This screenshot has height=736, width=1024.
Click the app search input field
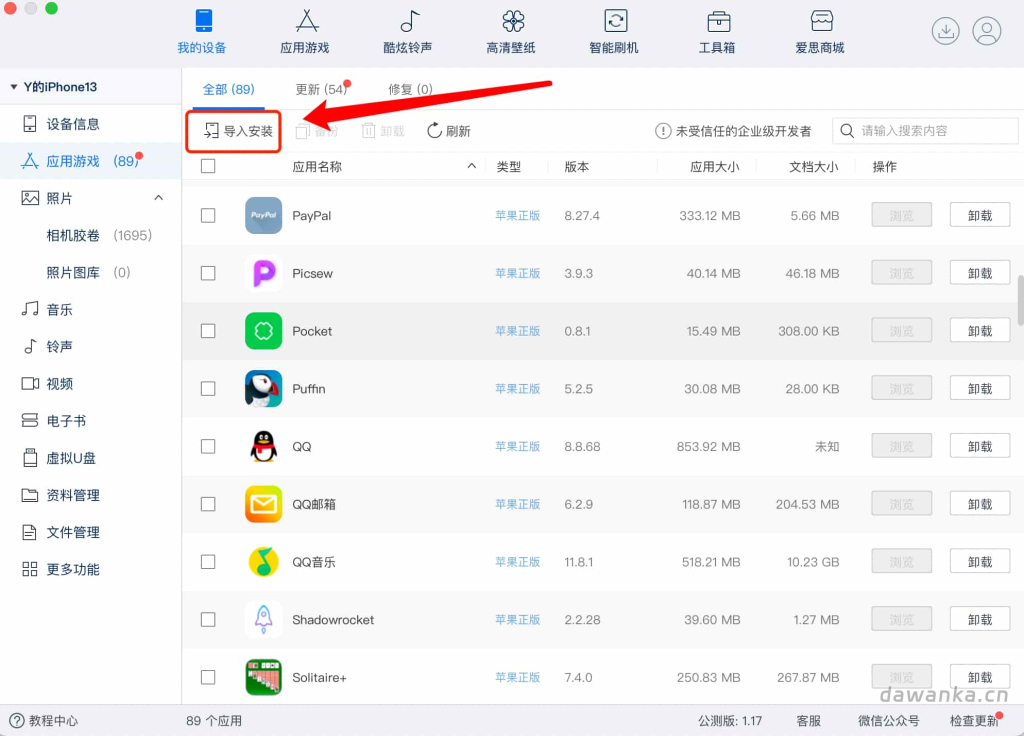pos(925,131)
